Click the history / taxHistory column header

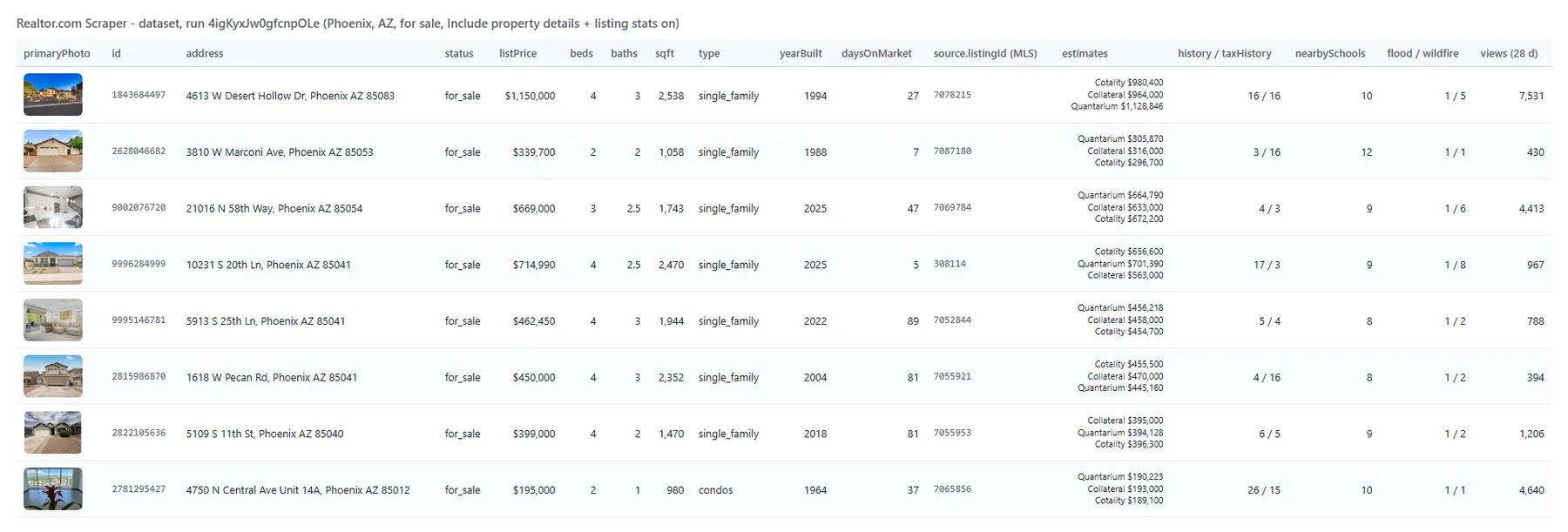pos(1224,53)
